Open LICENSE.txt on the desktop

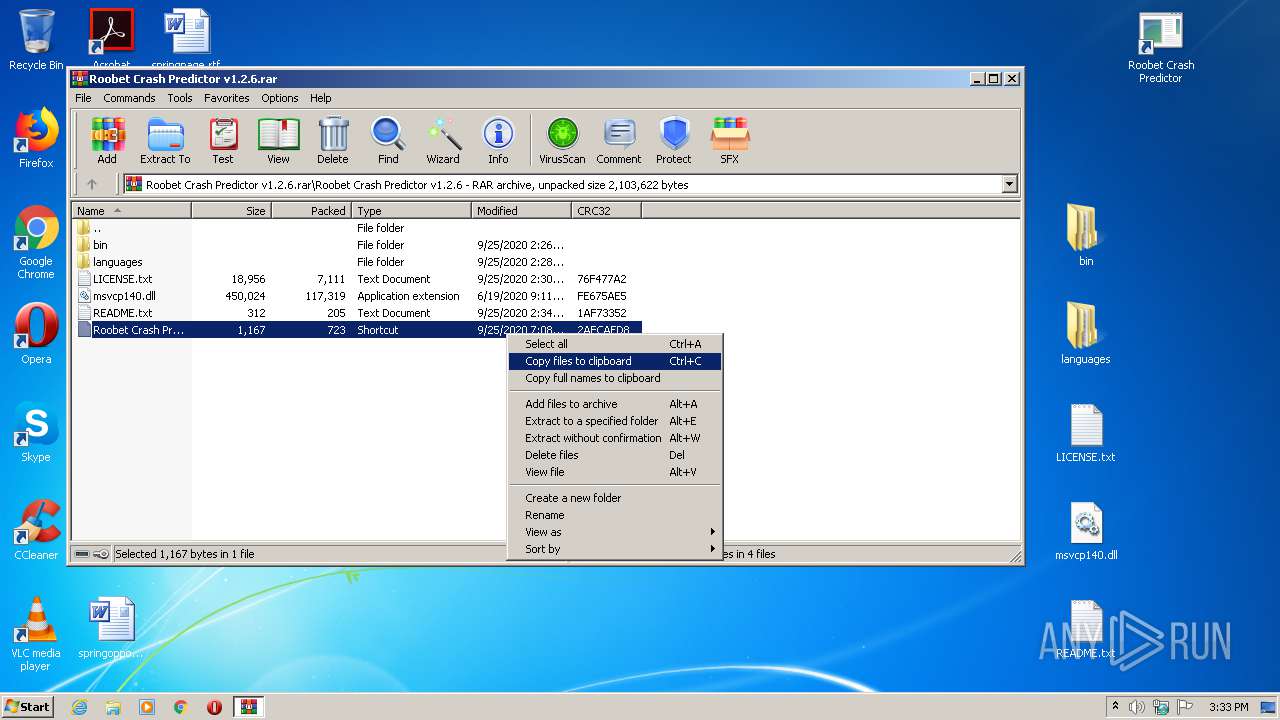(x=1086, y=432)
